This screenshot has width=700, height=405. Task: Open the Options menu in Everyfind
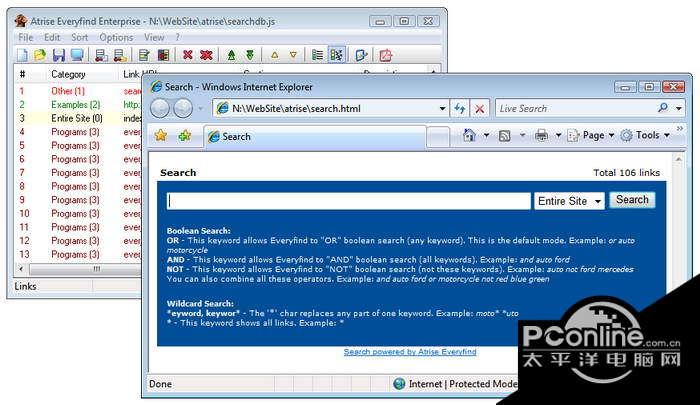coord(116,38)
